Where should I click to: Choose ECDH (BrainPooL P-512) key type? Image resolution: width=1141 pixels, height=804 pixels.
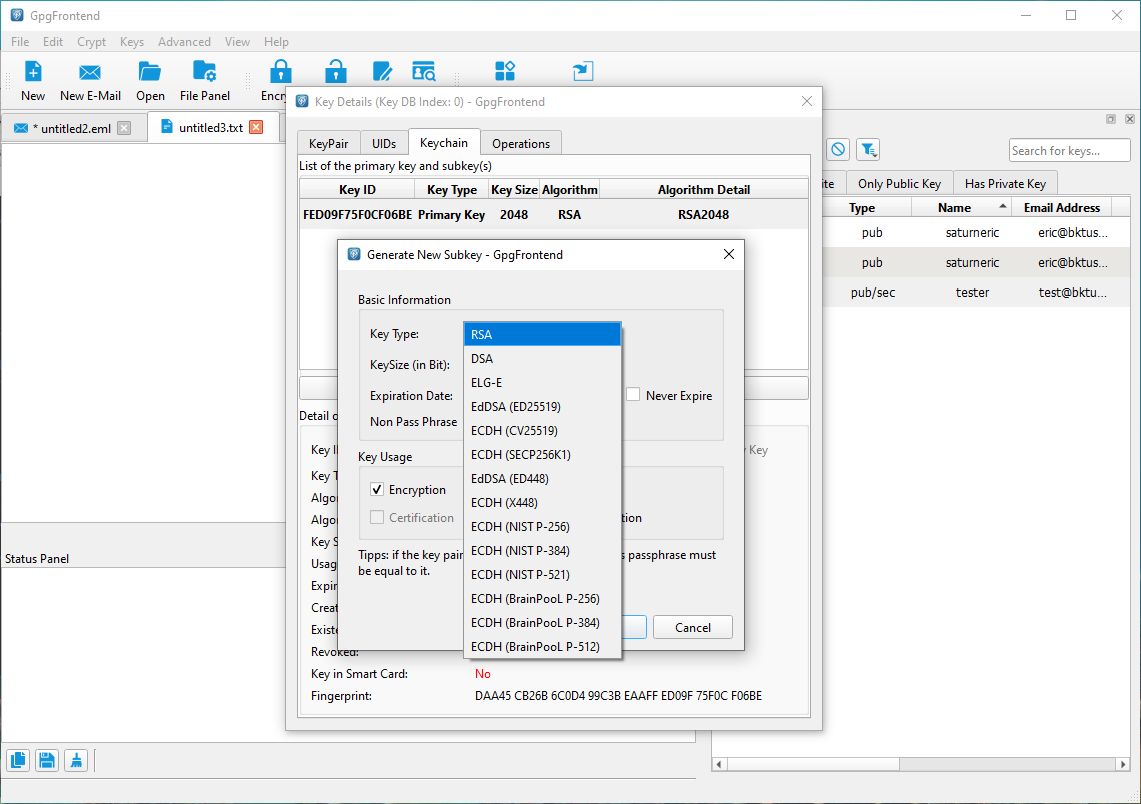coord(542,647)
